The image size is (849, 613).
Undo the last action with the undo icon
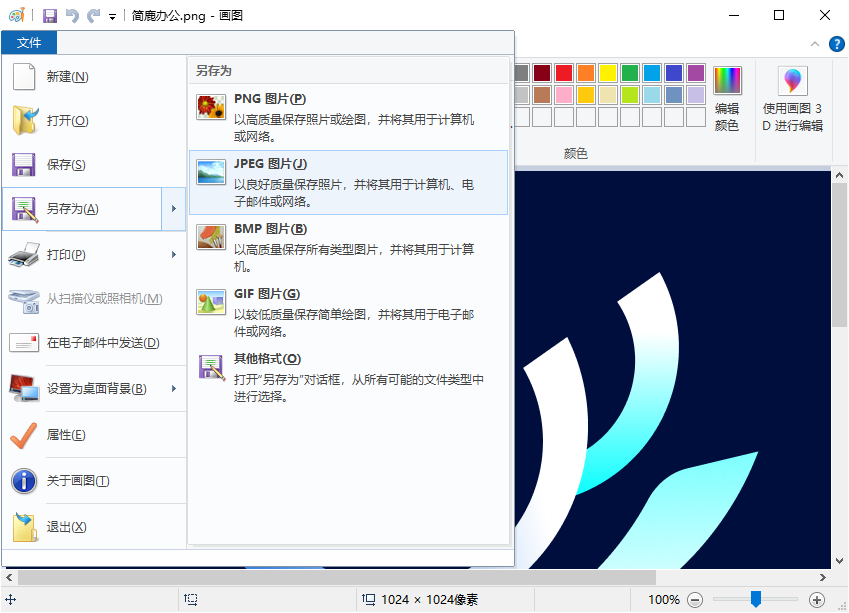pos(70,15)
